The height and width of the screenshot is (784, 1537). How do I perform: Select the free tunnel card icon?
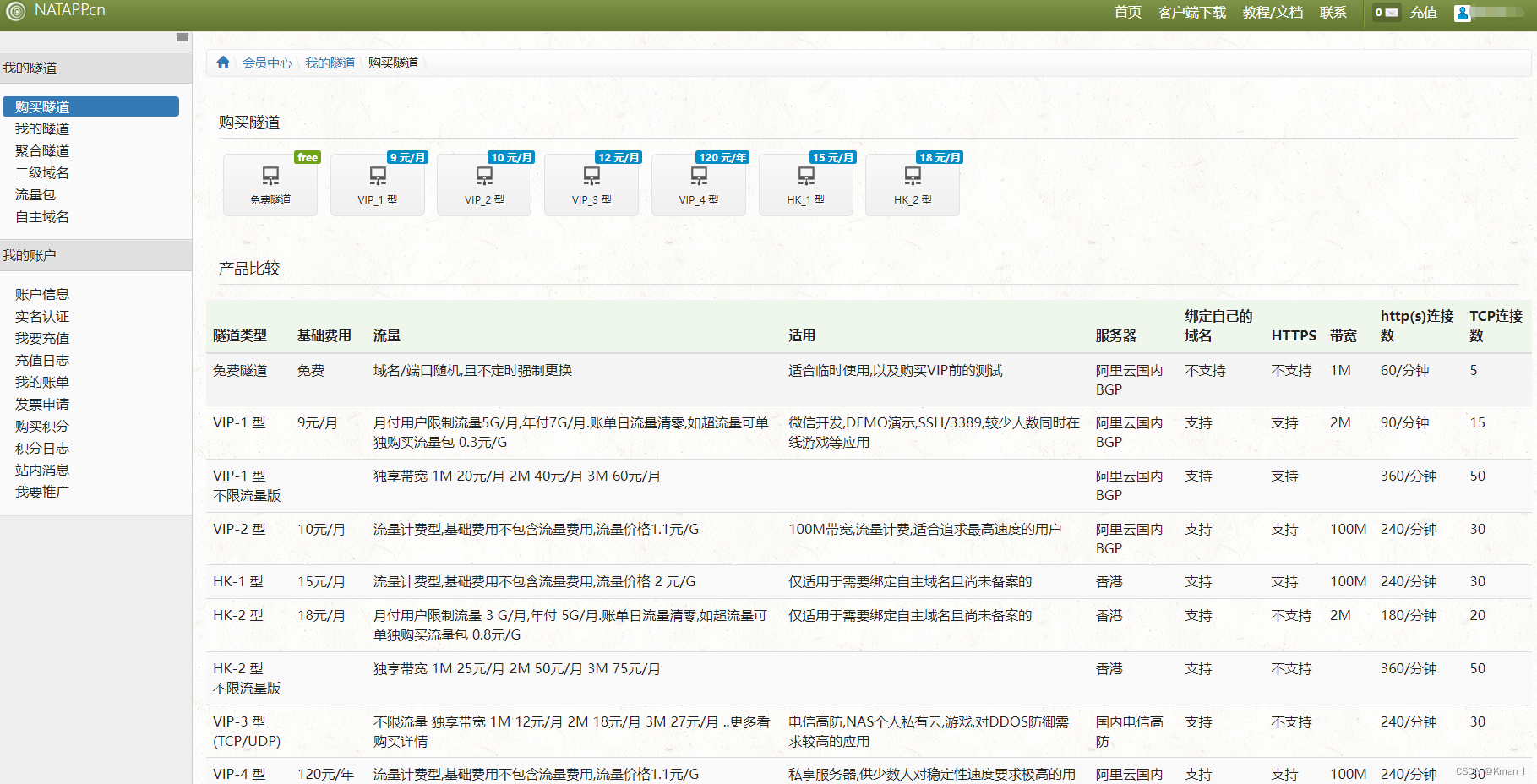point(270,175)
